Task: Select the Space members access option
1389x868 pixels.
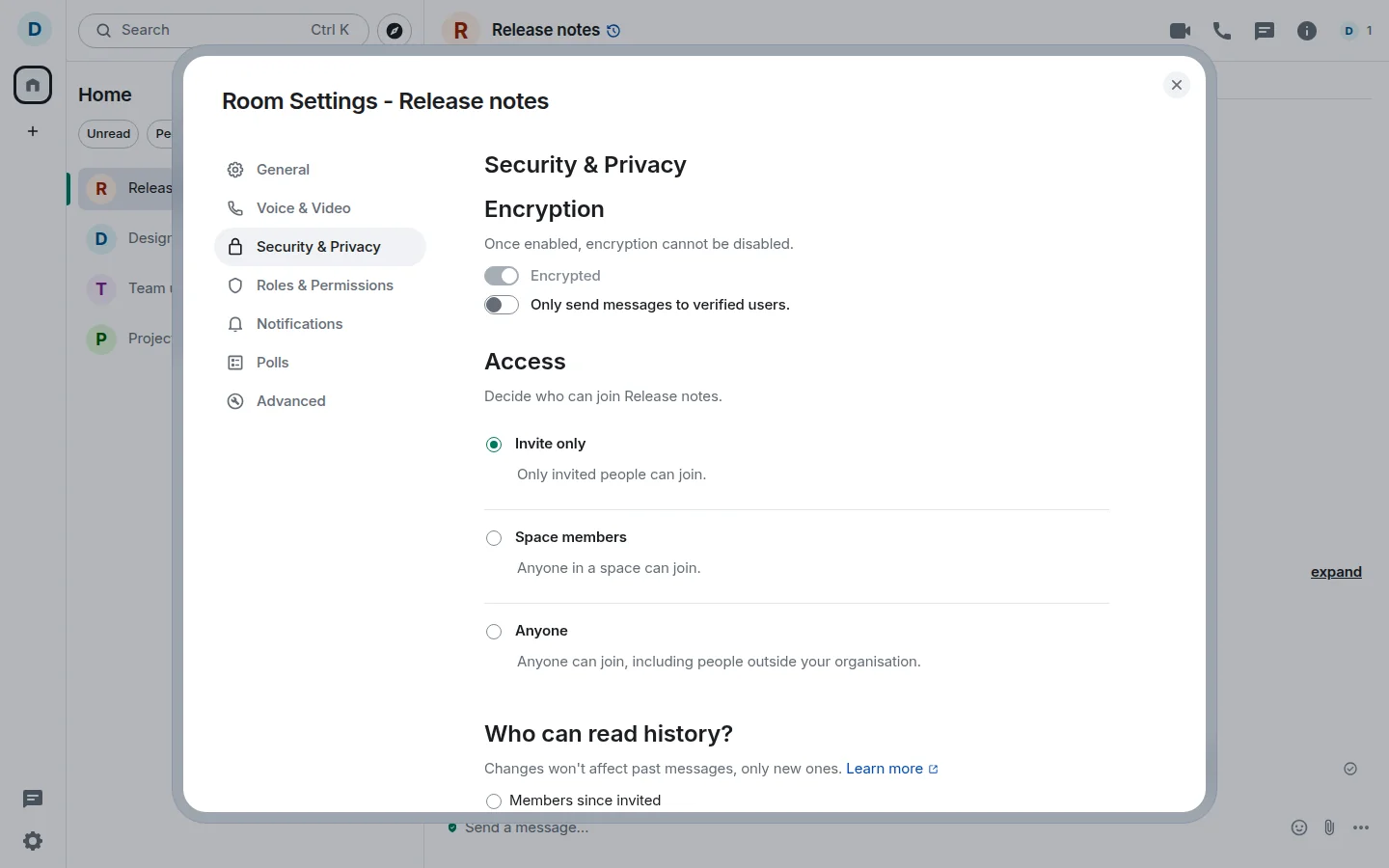Action: pos(494,538)
